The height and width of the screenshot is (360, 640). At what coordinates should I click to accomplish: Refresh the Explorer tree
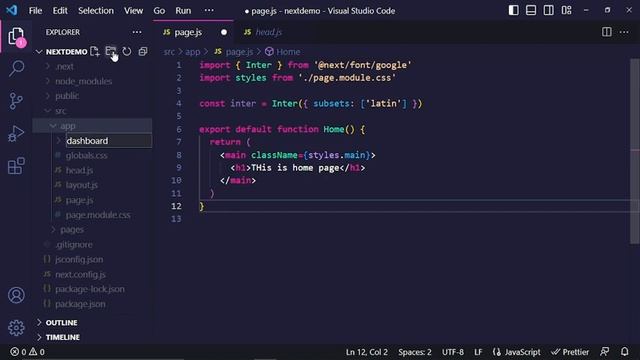coord(127,51)
